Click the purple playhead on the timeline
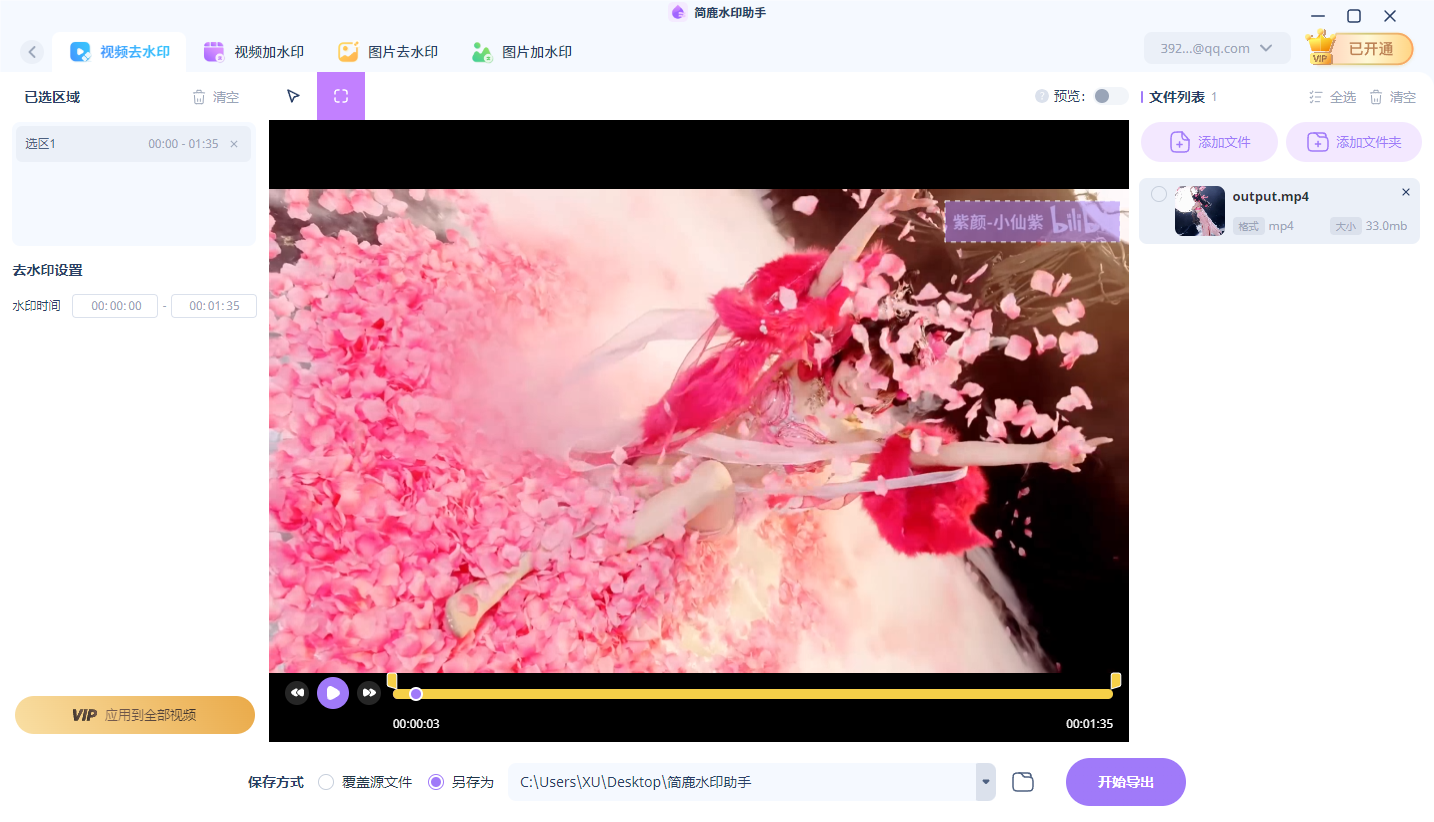 [416, 694]
